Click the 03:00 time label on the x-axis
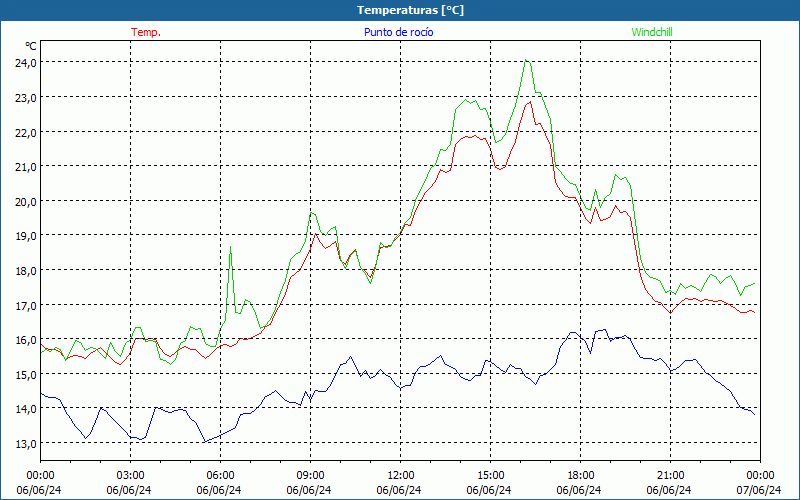The height and width of the screenshot is (500, 800). tap(130, 475)
